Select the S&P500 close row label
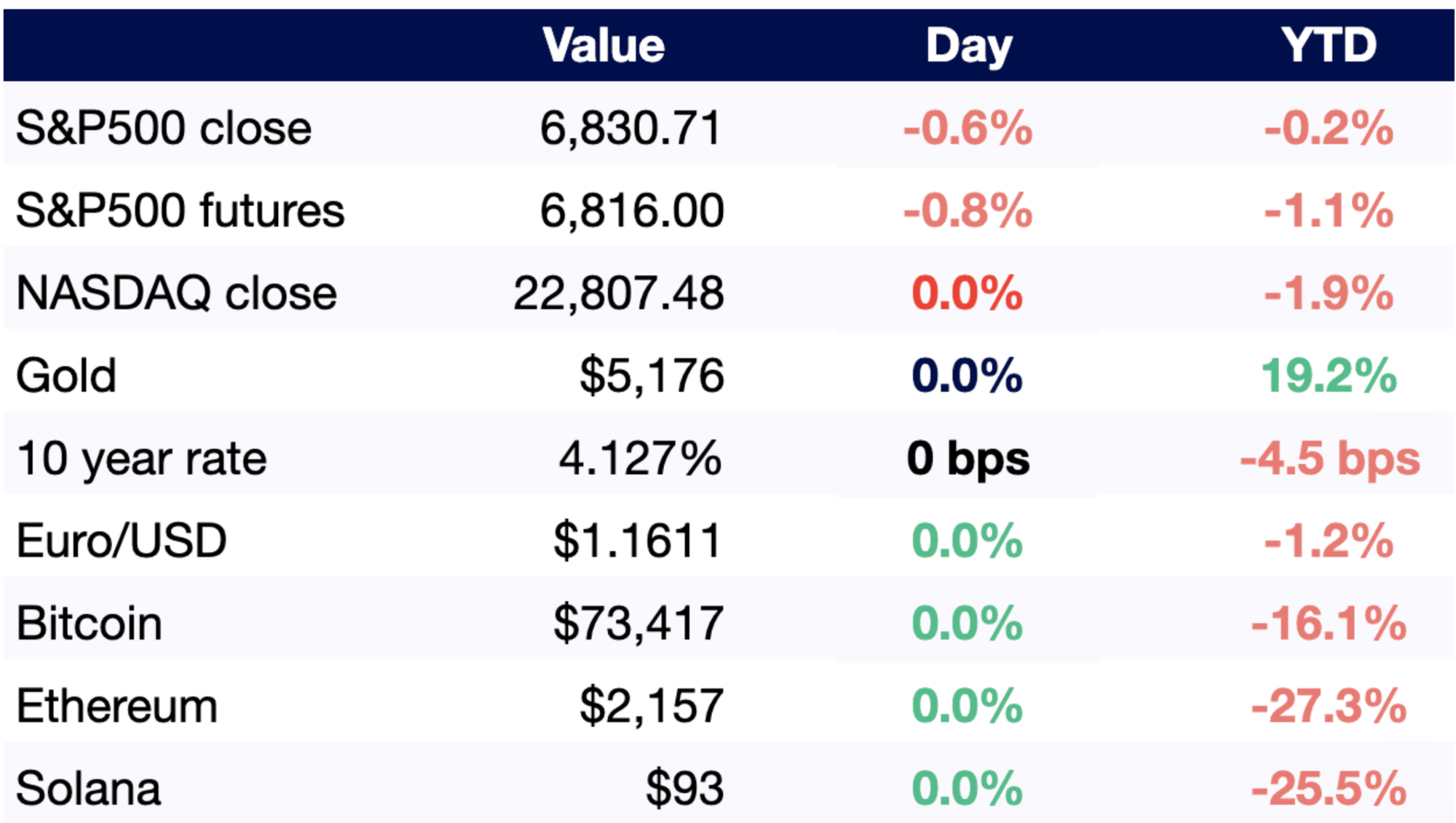Screen dimensions: 1456x823 164,128
